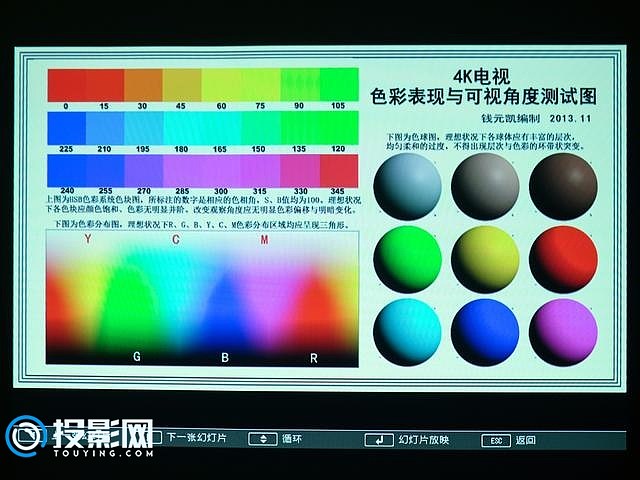Click the number label 165
Screen dimensions: 640x480
220,149
